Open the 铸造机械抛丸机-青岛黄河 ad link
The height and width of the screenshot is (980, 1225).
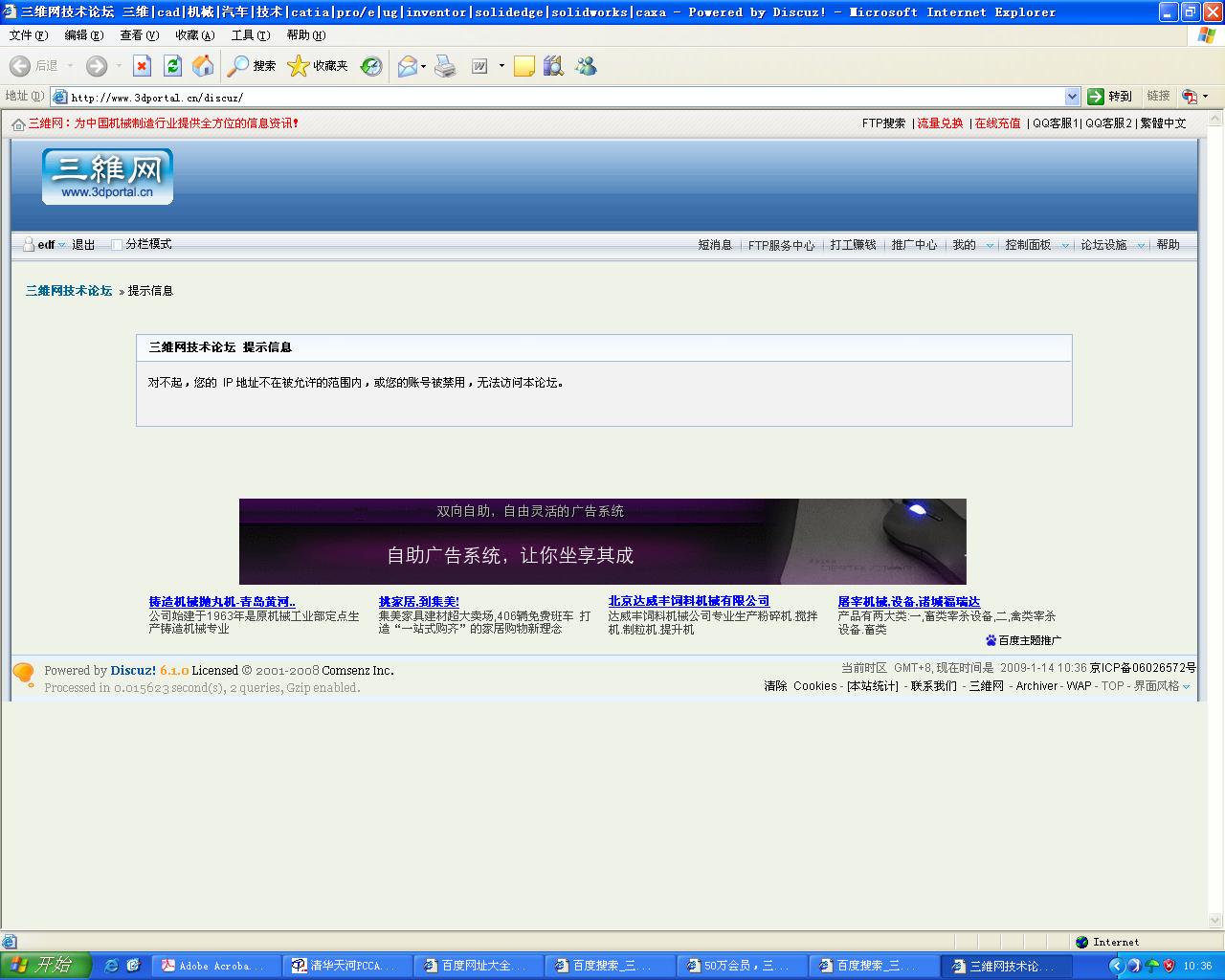click(222, 602)
